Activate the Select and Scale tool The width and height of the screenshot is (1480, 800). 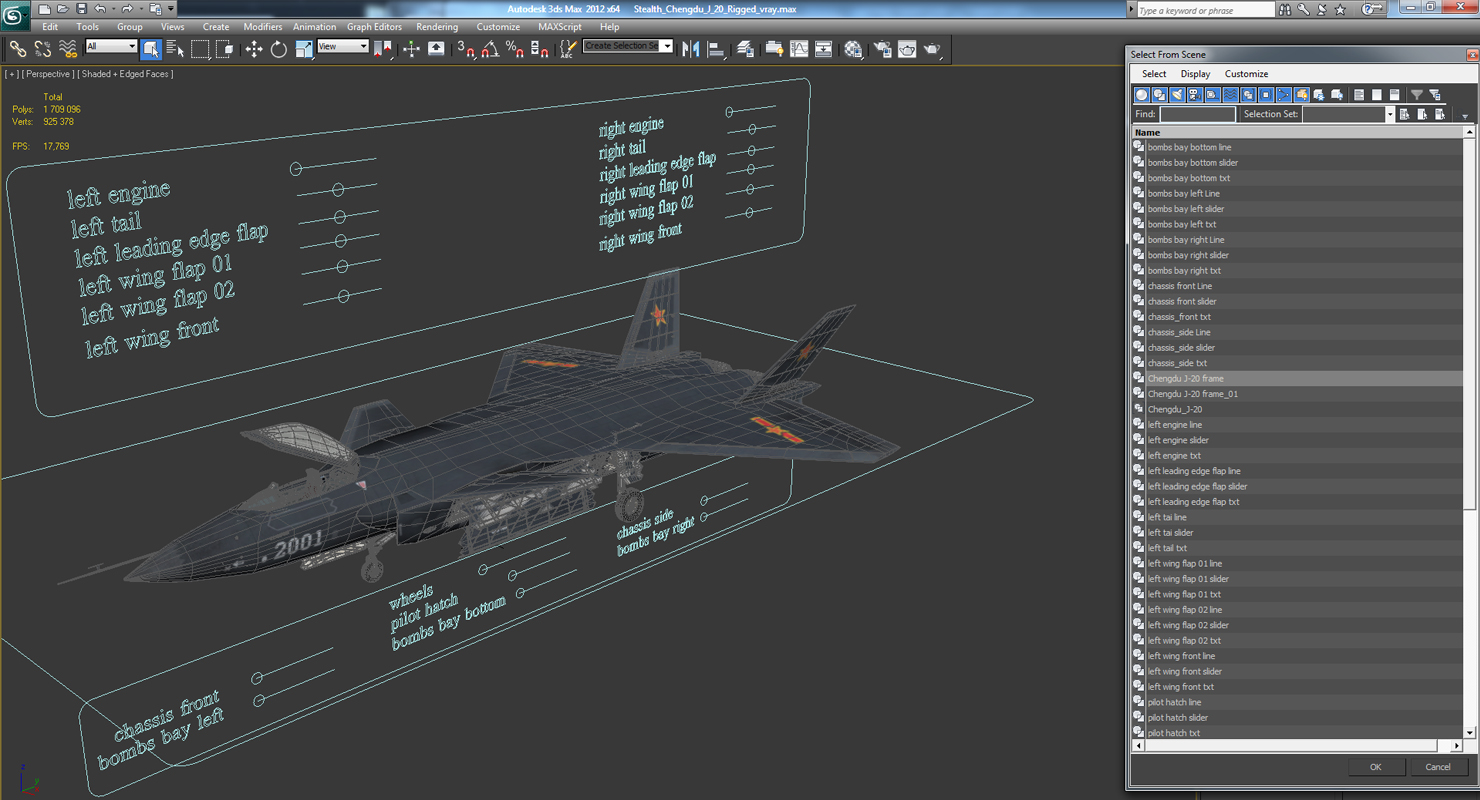point(304,48)
